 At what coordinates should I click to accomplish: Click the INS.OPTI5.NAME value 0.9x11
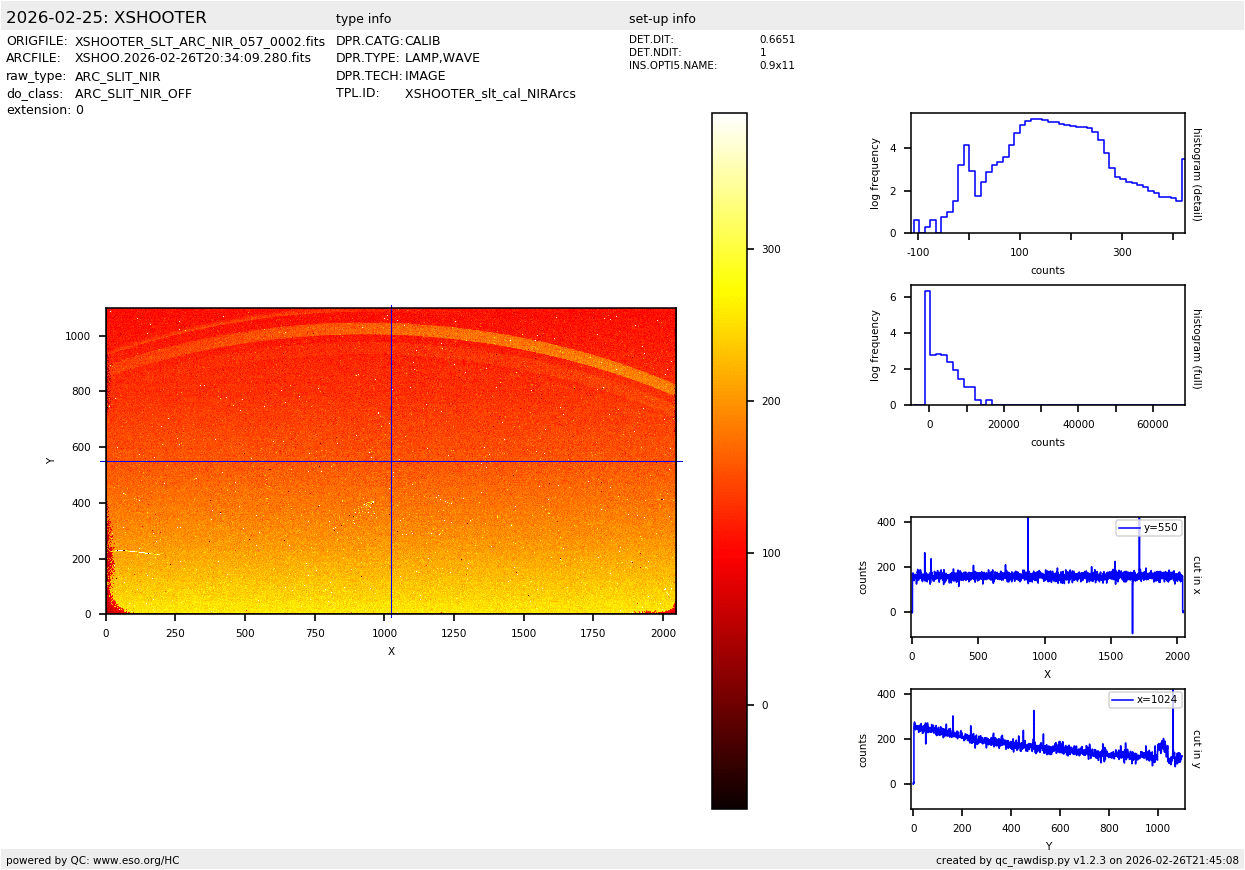777,66
